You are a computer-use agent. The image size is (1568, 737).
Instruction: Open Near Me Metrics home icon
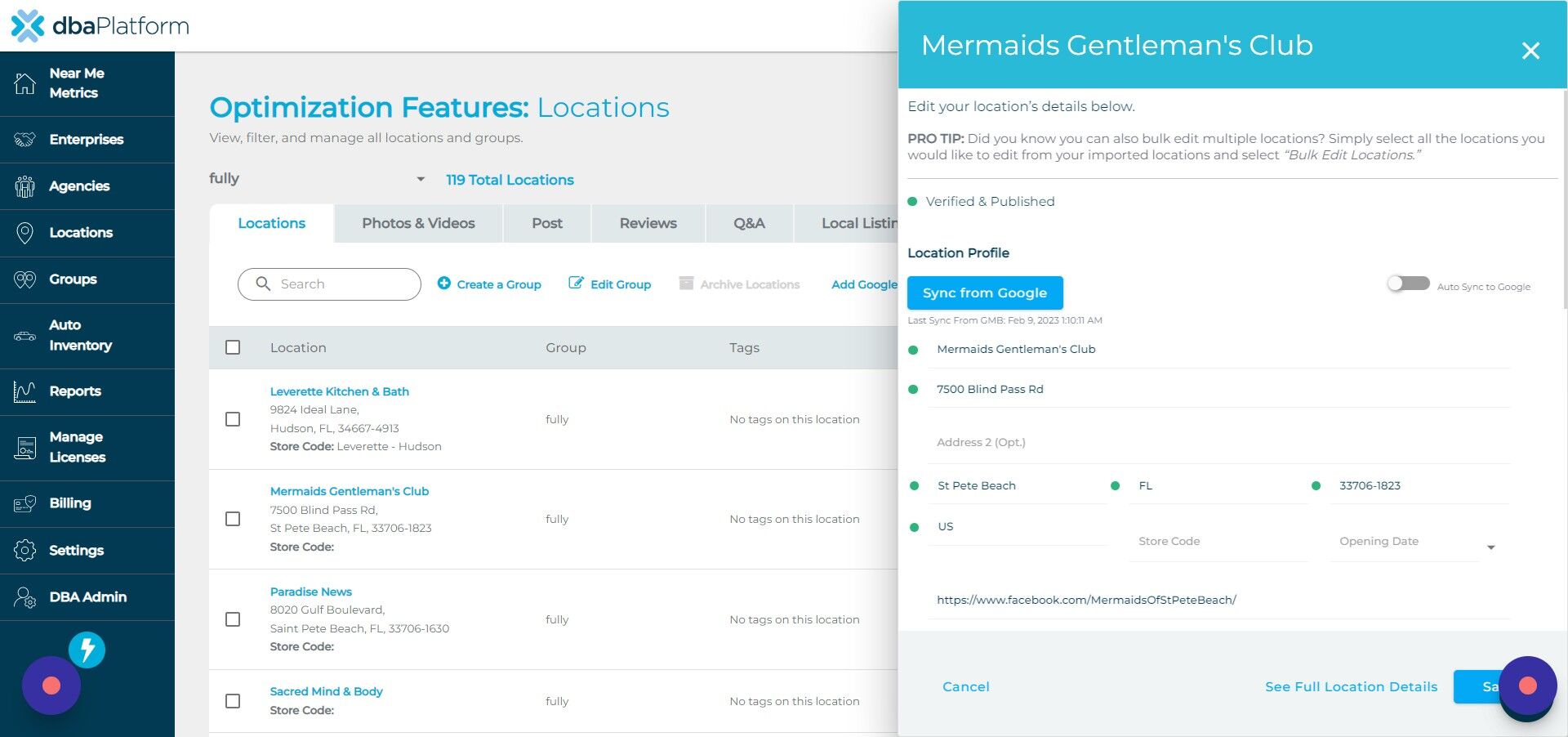coord(25,83)
